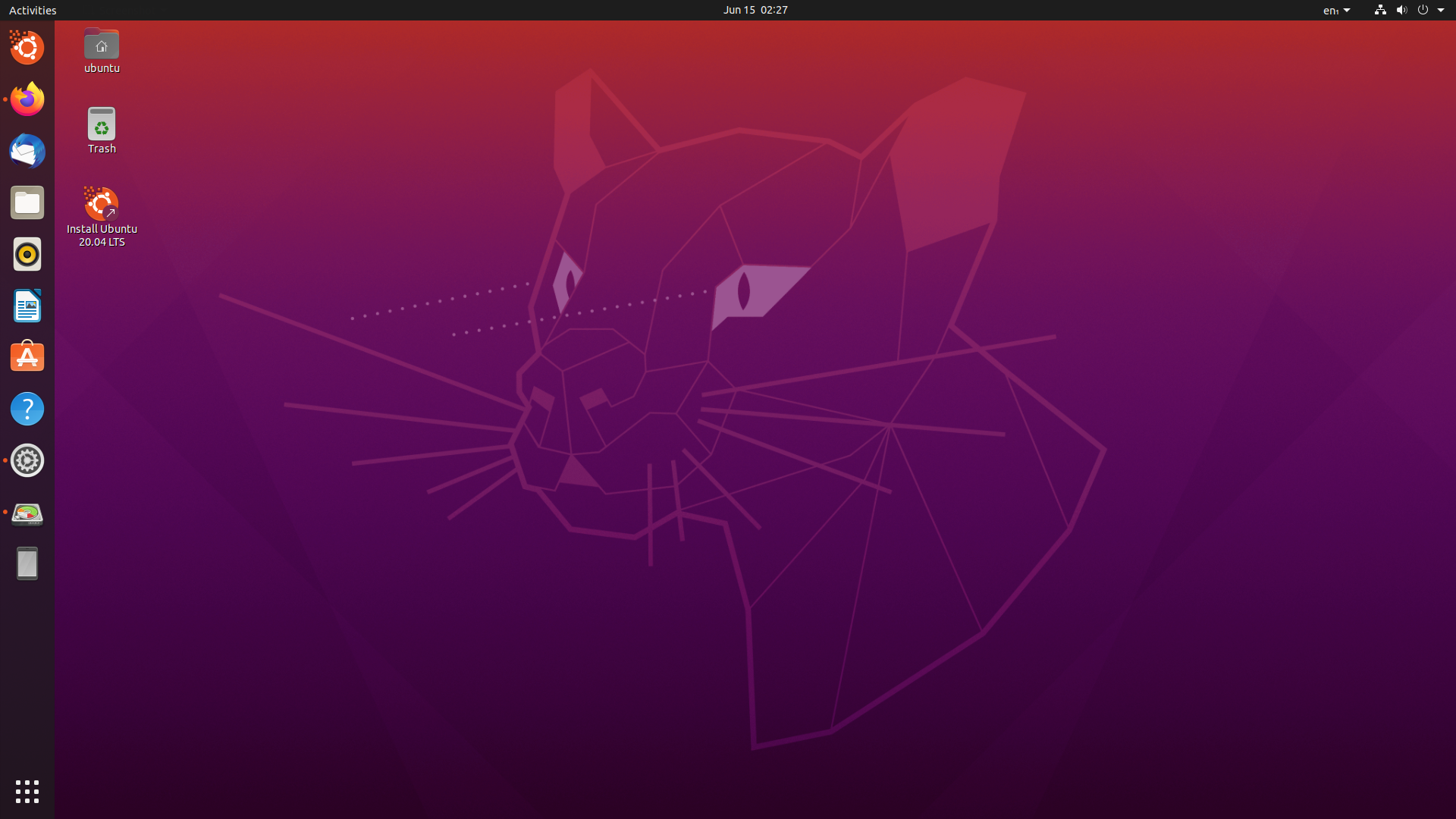The width and height of the screenshot is (1456, 819).
Task: Open the Help question mark icon
Action: [x=27, y=409]
